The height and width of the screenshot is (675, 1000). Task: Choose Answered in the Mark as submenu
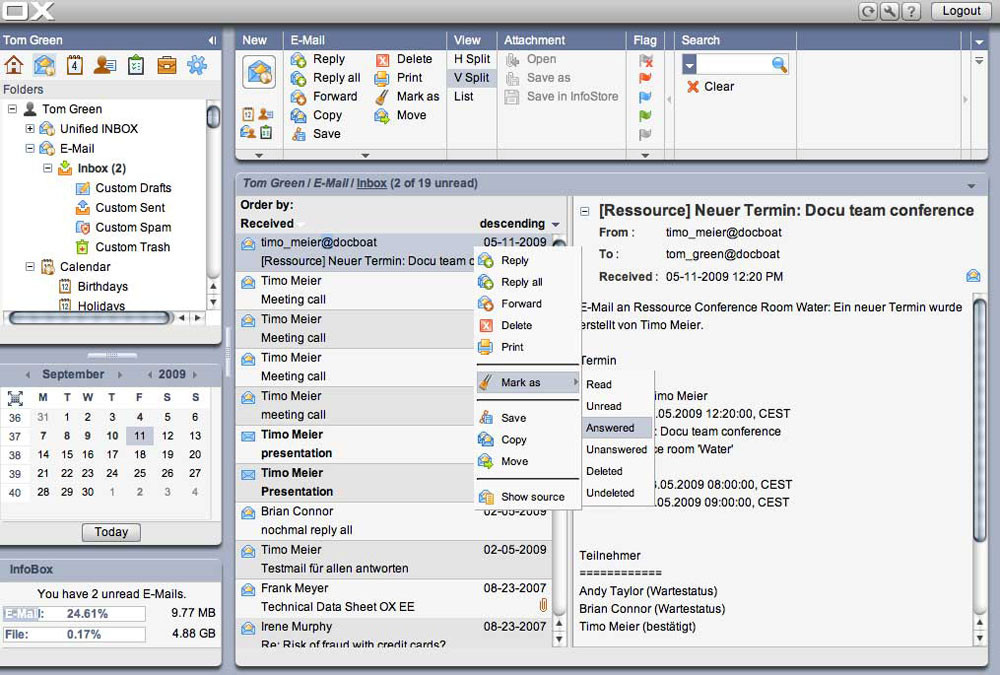610,428
